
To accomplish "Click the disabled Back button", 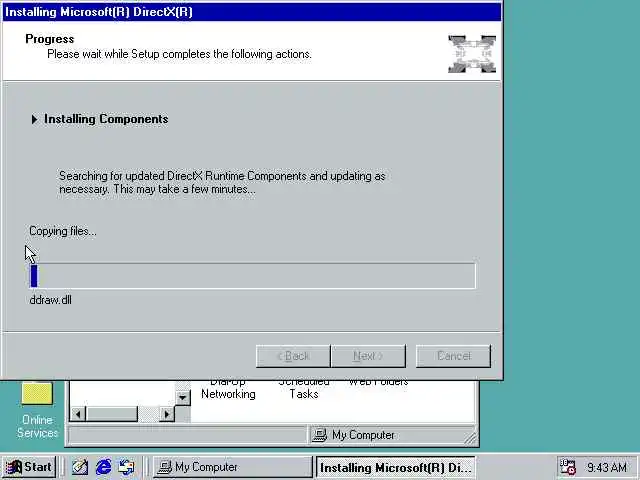I will [293, 356].
